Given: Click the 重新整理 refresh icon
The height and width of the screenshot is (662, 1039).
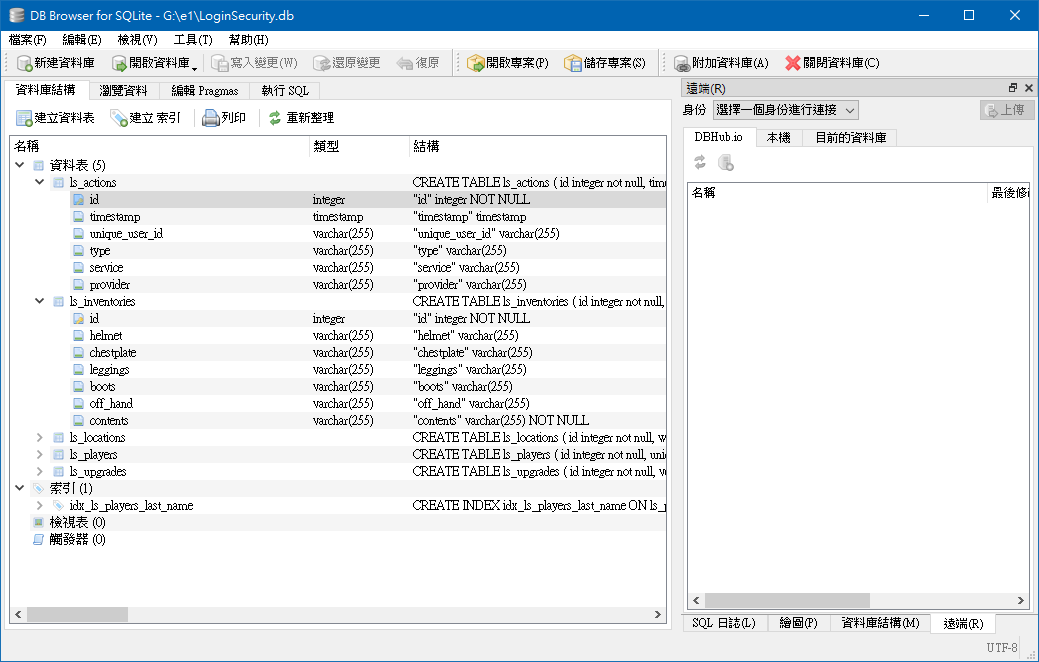Looking at the screenshot, I should (x=275, y=118).
